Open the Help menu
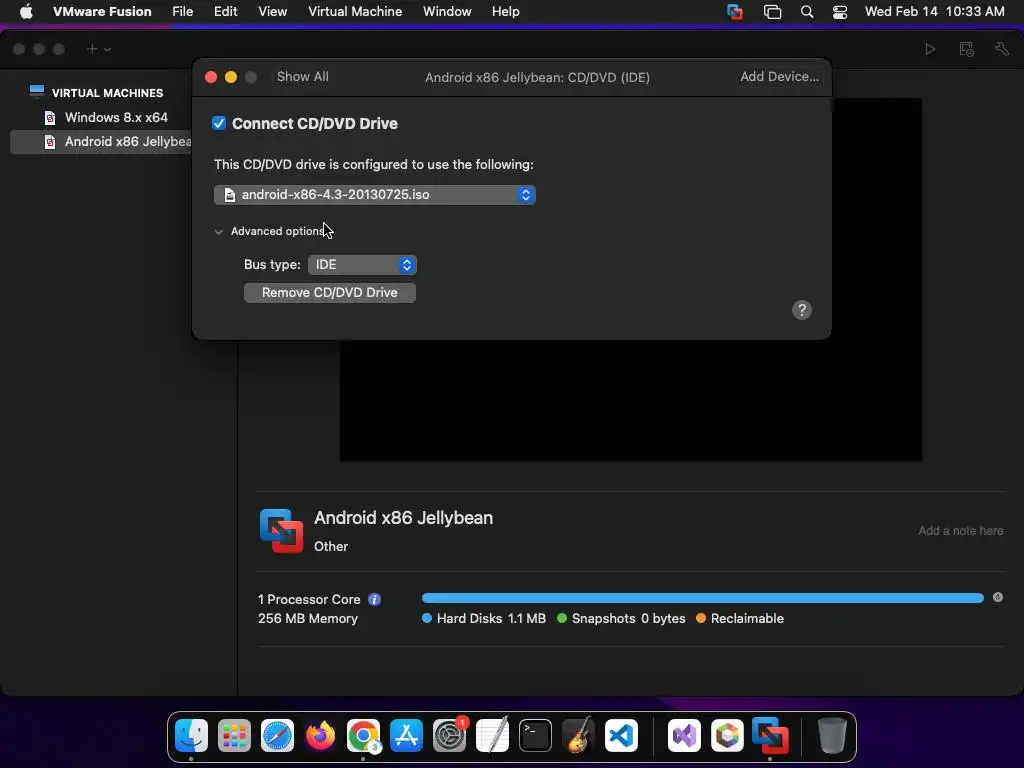Screen dimensions: 1024x768 click(x=505, y=12)
